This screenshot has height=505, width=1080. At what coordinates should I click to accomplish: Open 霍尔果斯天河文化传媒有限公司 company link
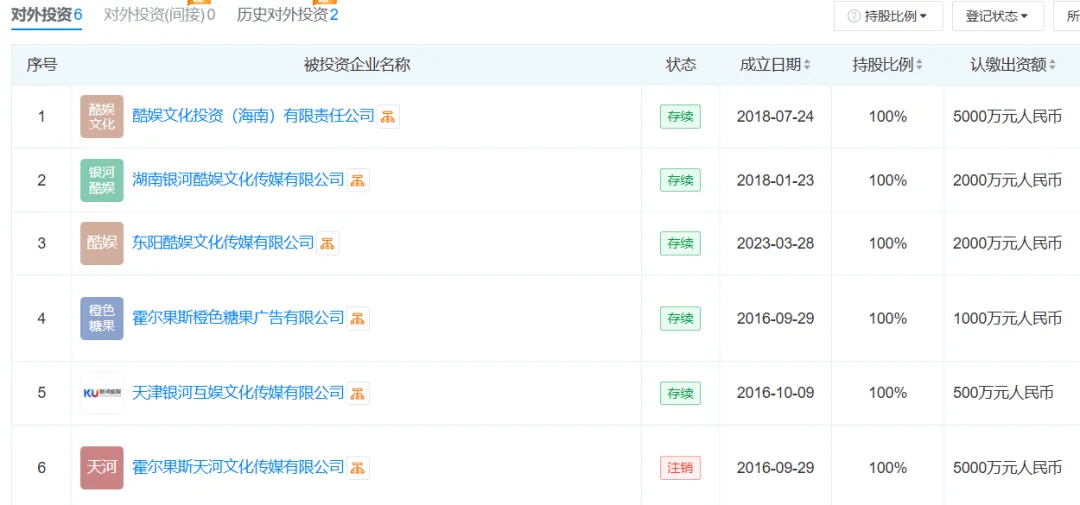click(238, 467)
